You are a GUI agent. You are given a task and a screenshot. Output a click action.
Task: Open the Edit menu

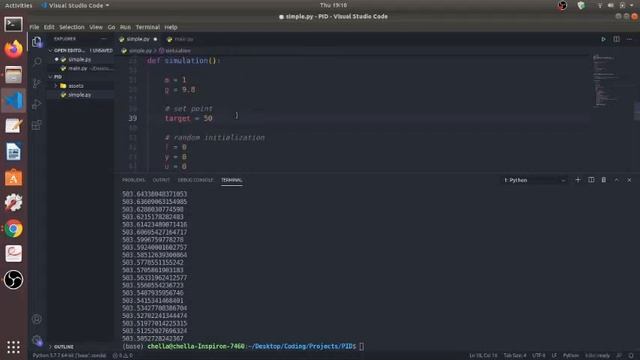coord(49,27)
